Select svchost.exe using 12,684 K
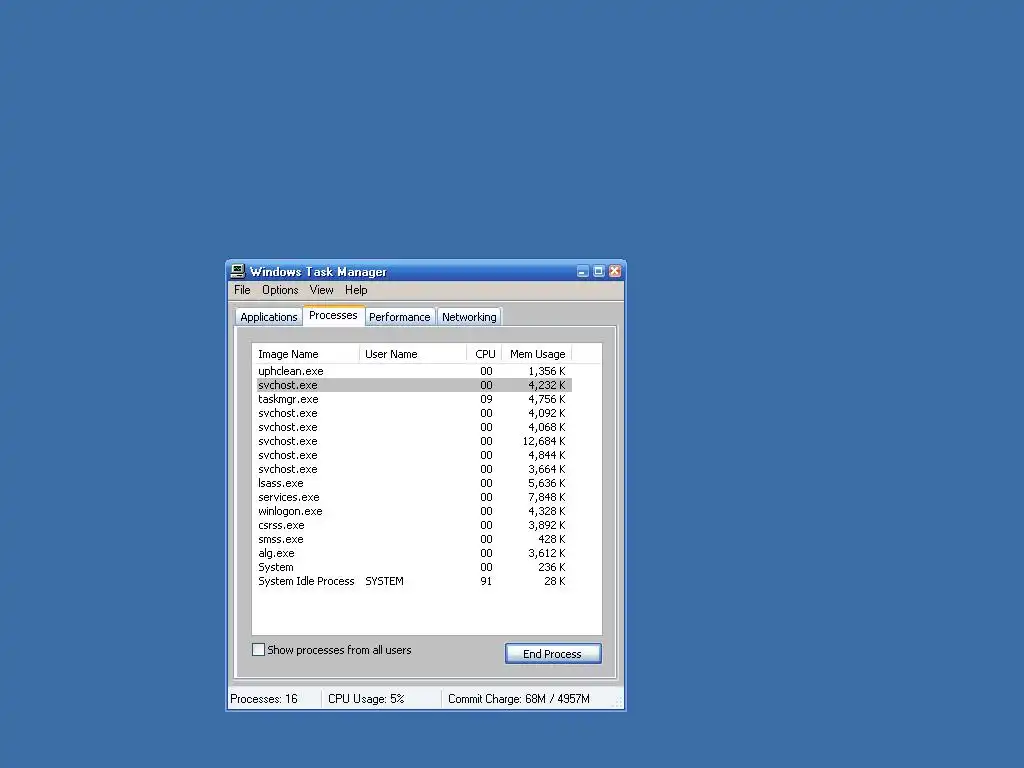Image resolution: width=1024 pixels, height=768 pixels. tap(414, 441)
